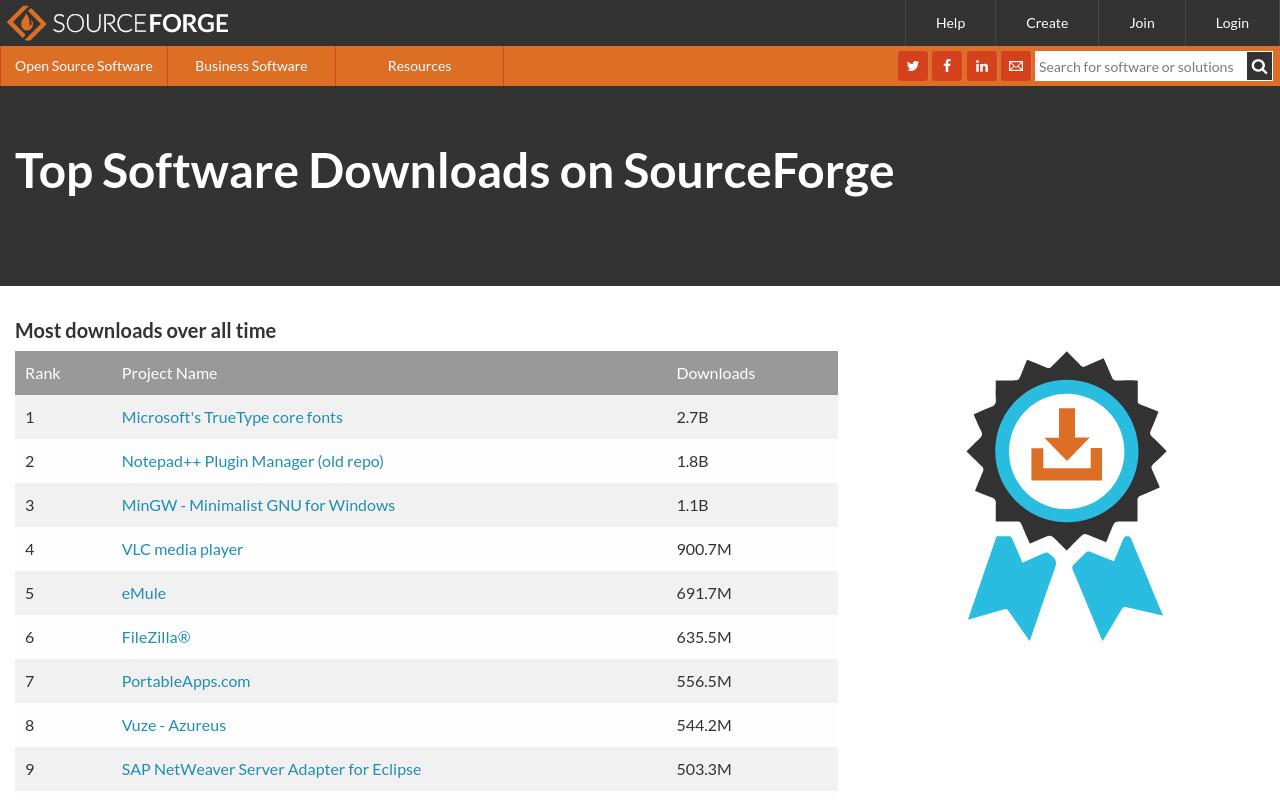Image resolution: width=1280 pixels, height=800 pixels.
Task: Share page on Twitter
Action: point(913,66)
